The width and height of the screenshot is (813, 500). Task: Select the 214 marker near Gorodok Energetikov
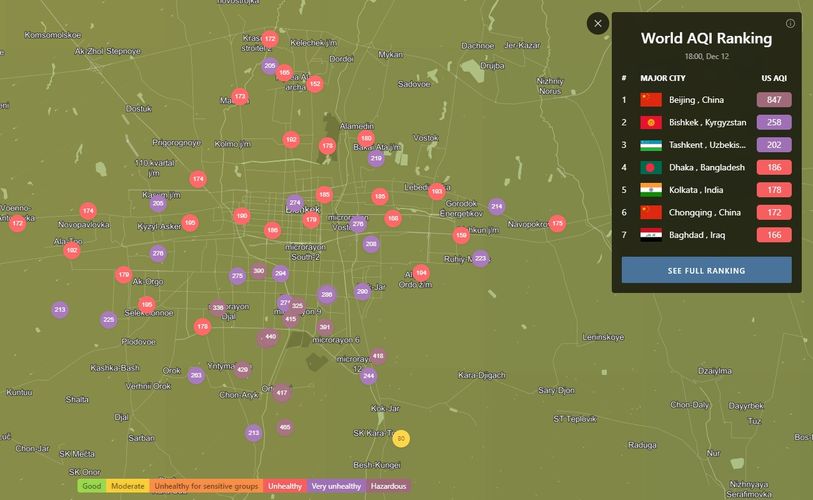[x=496, y=207]
